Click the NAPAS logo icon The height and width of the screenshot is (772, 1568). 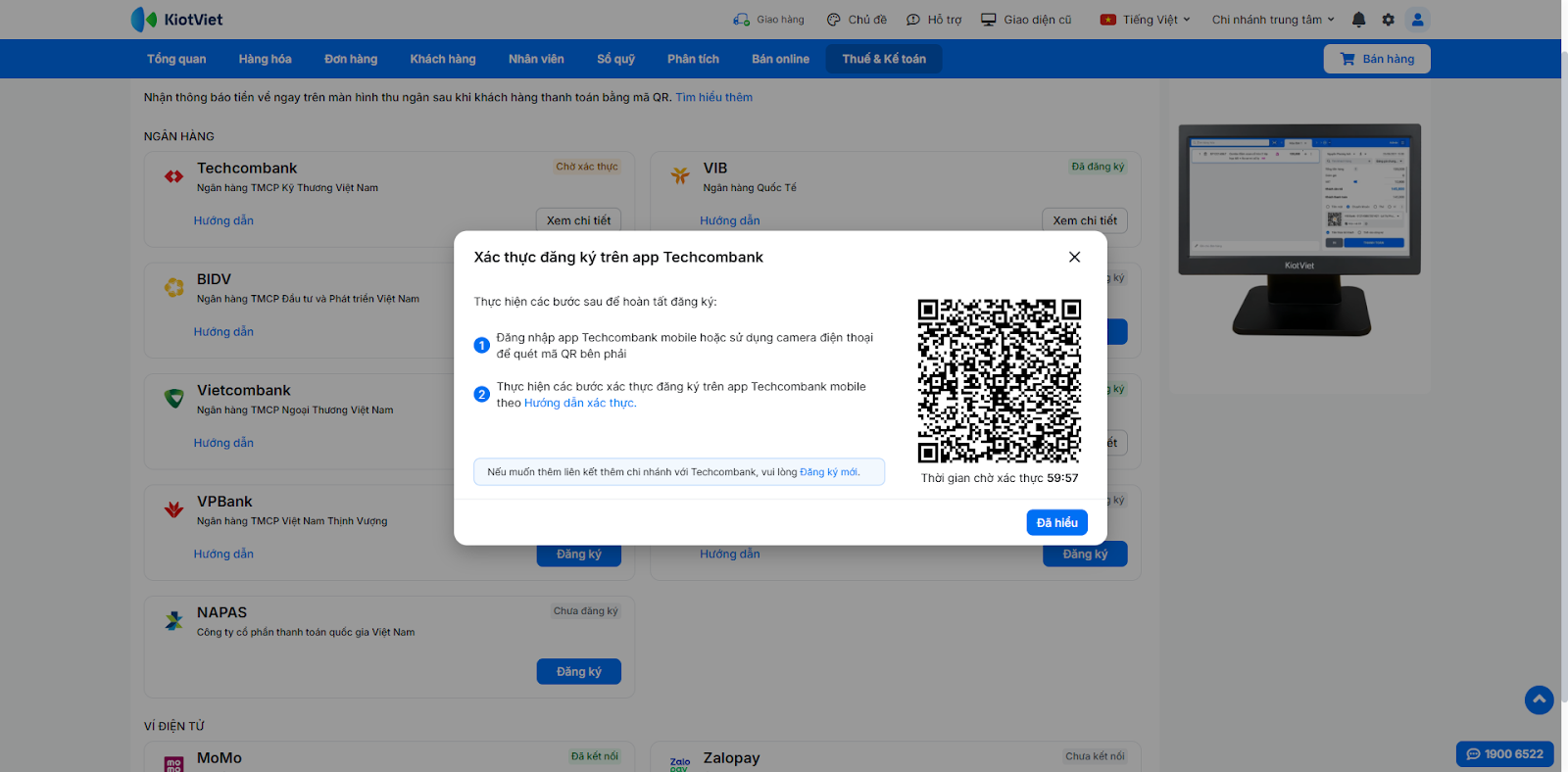(x=174, y=620)
